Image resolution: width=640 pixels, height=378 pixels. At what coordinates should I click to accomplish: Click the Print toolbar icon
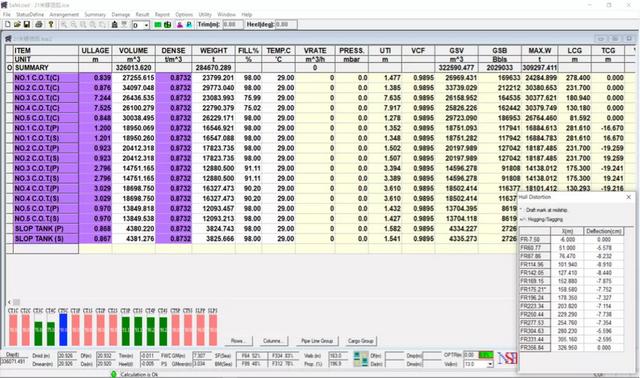(x=39, y=24)
